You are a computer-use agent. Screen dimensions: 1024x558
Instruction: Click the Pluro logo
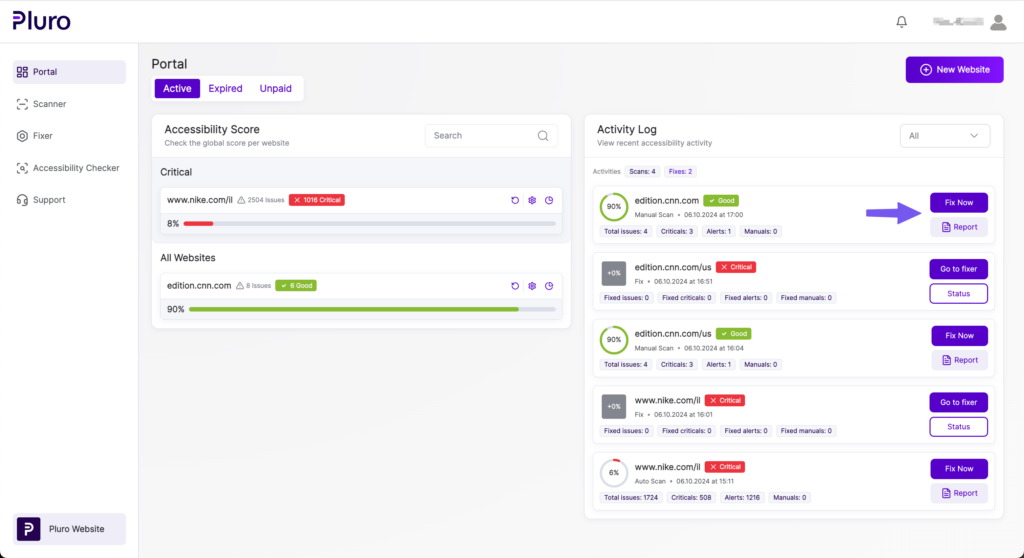pos(41,21)
